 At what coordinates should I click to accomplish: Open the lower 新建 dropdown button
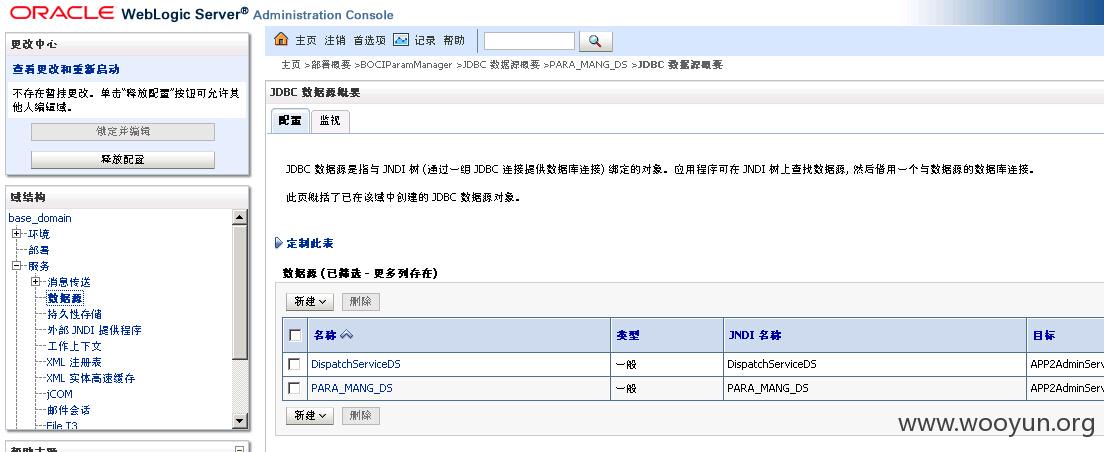point(310,415)
